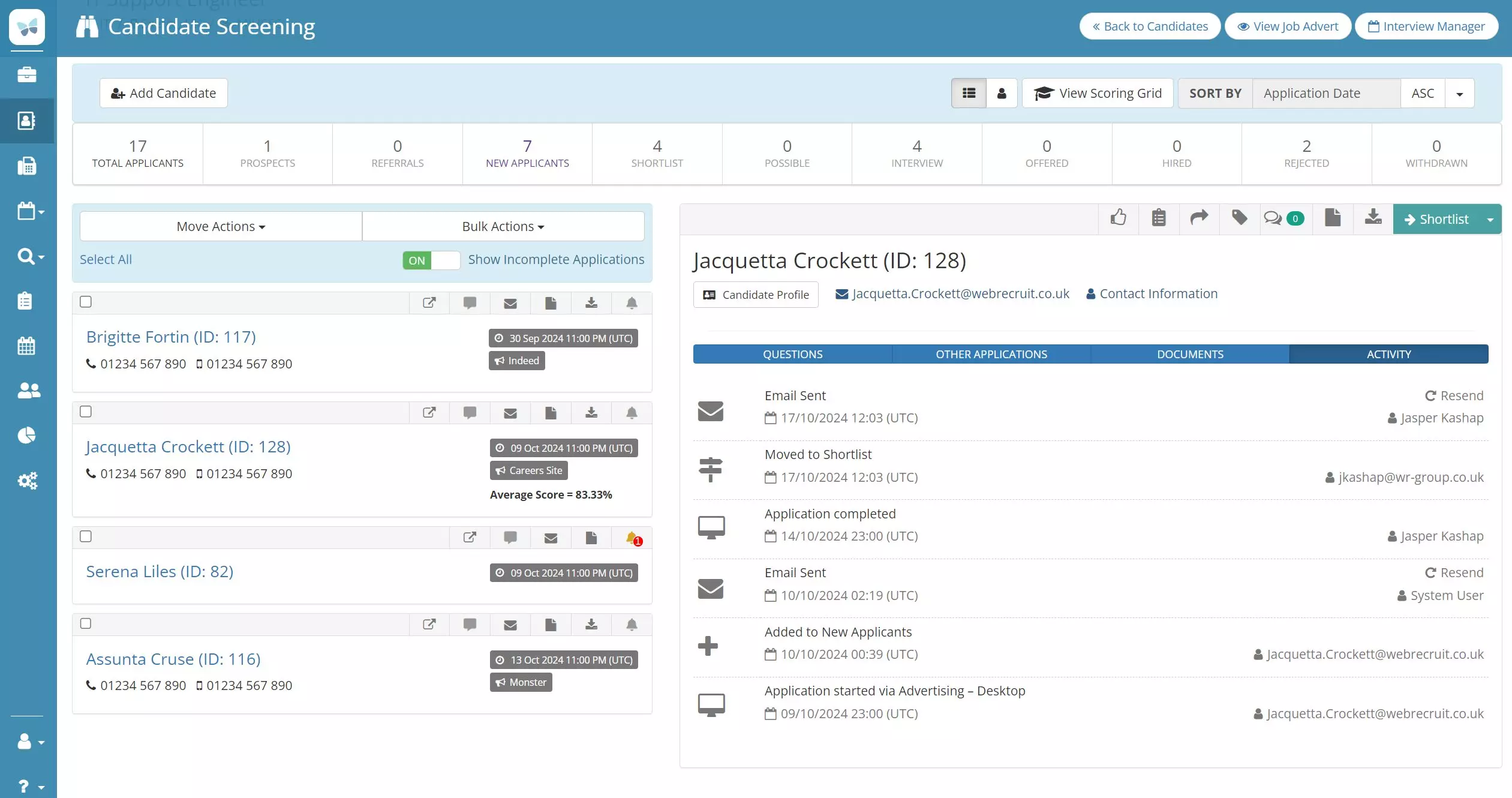Switch to single candidate view icon

coord(1002,94)
